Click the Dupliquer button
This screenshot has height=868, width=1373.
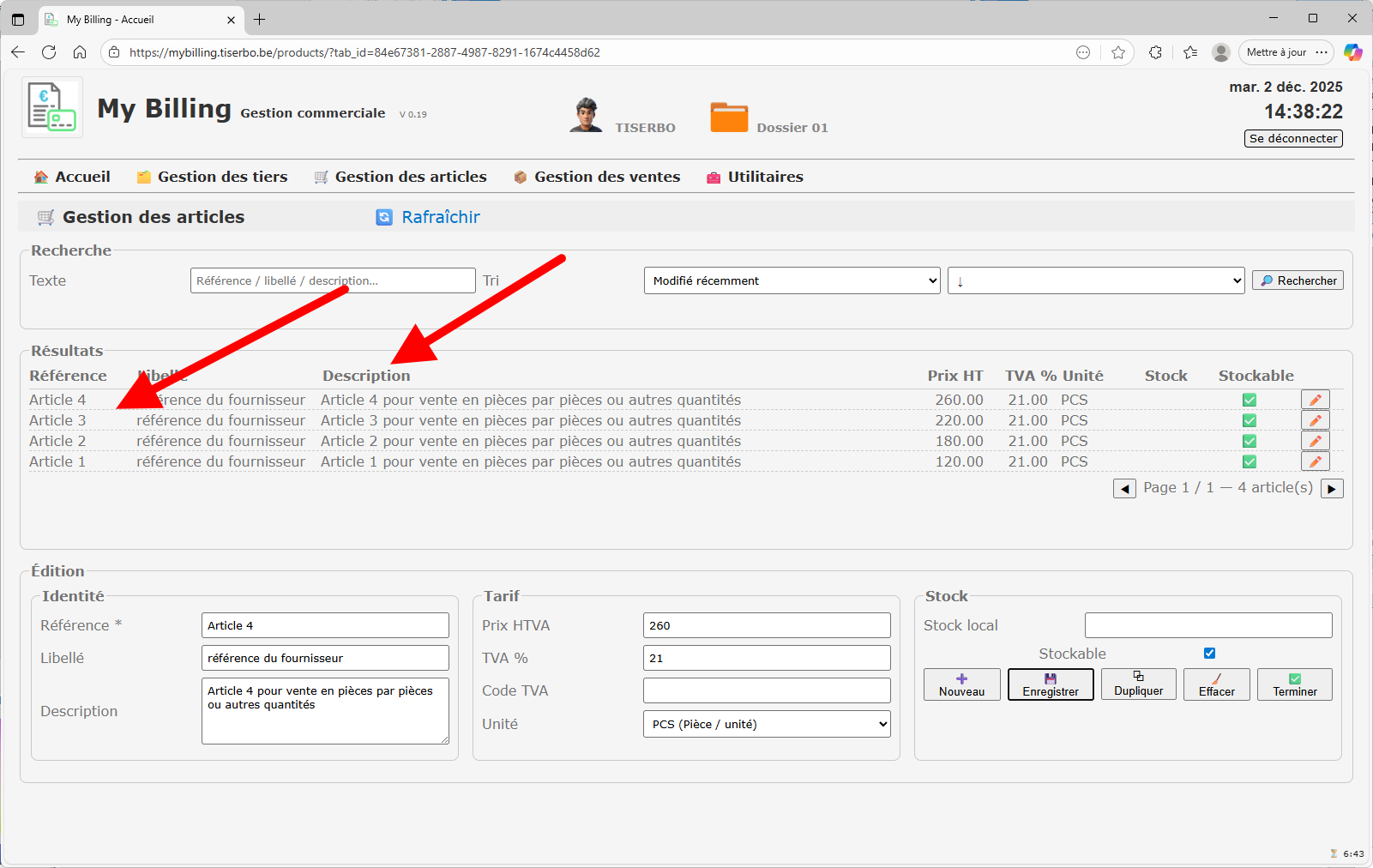pos(1138,684)
